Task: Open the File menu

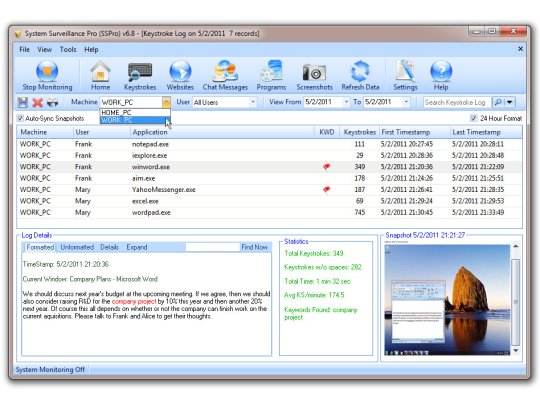Action: click(24, 50)
